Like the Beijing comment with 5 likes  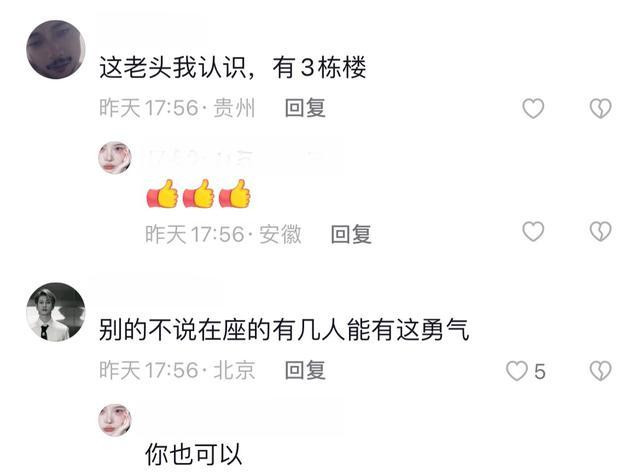point(517,371)
